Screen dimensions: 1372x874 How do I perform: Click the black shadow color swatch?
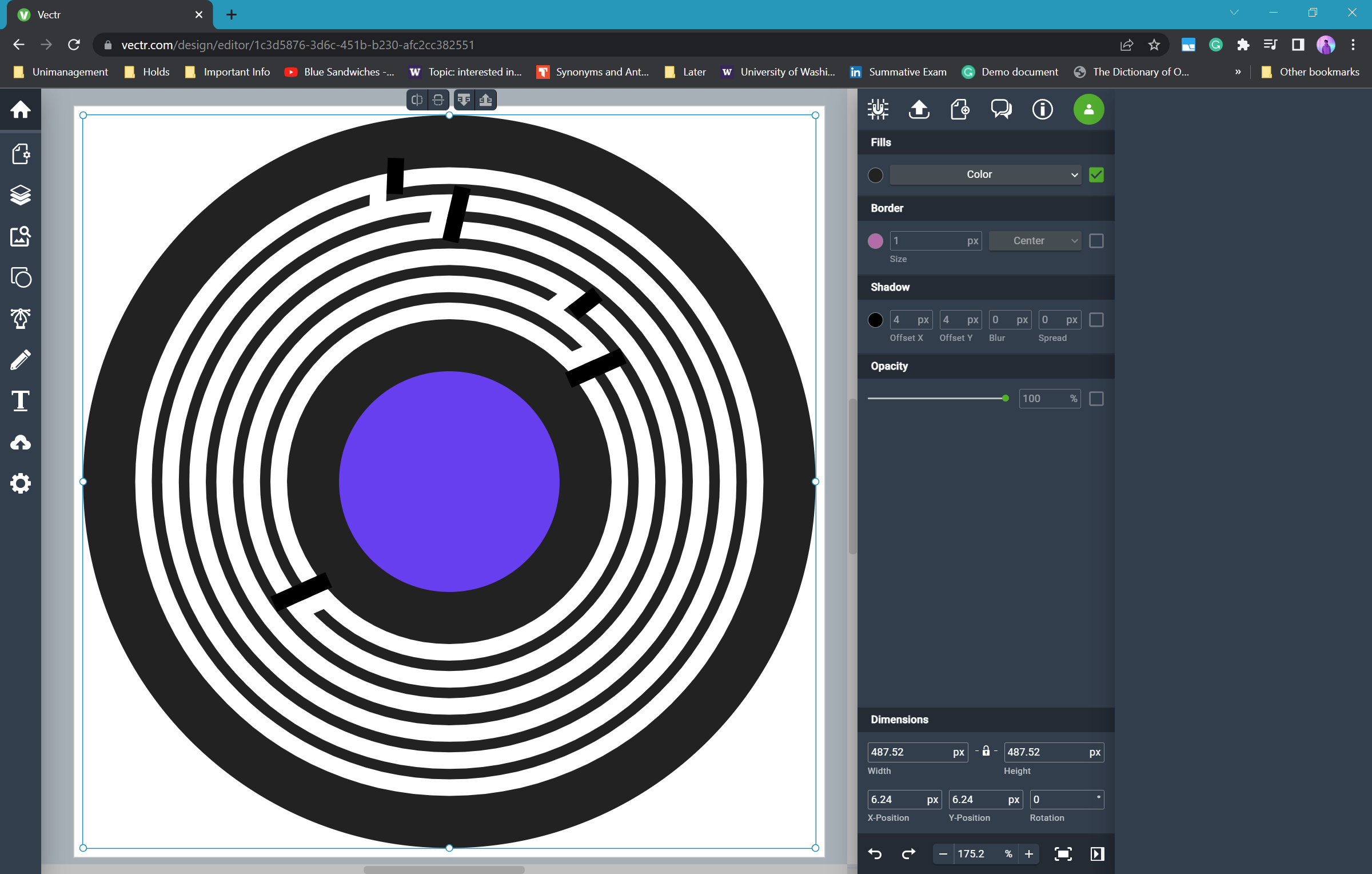tap(875, 320)
